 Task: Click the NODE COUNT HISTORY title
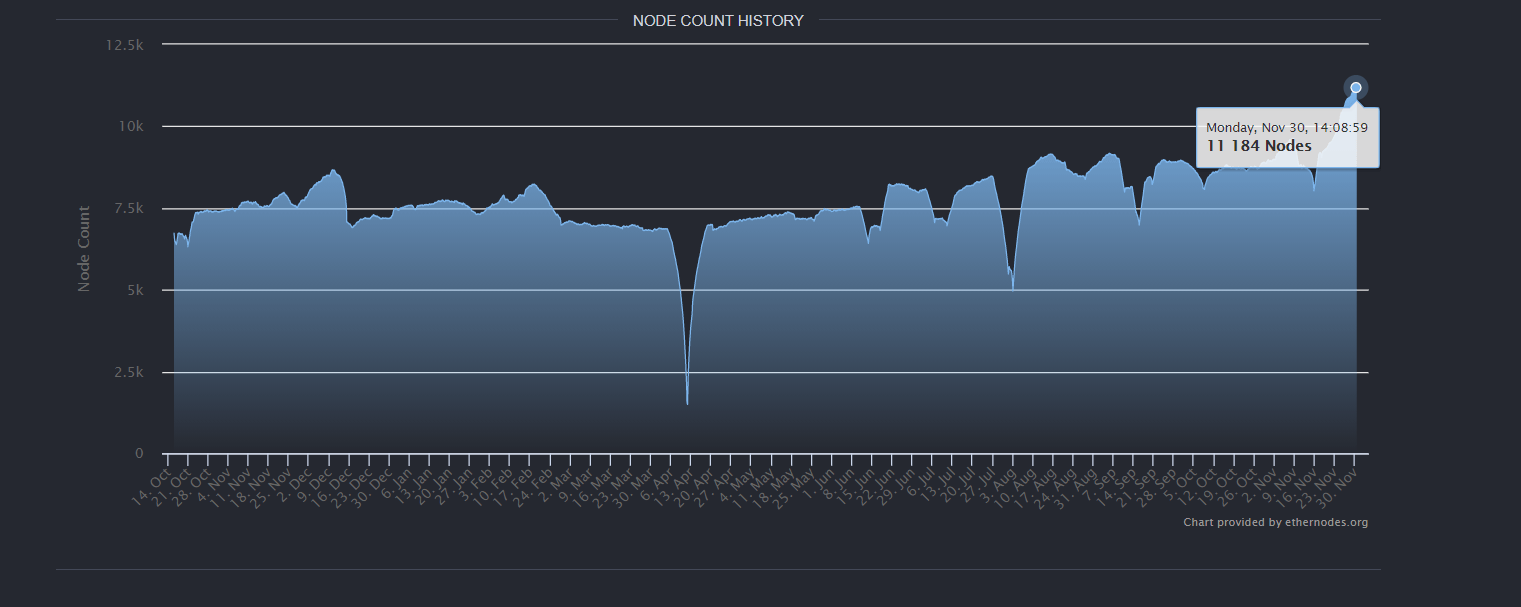click(718, 20)
